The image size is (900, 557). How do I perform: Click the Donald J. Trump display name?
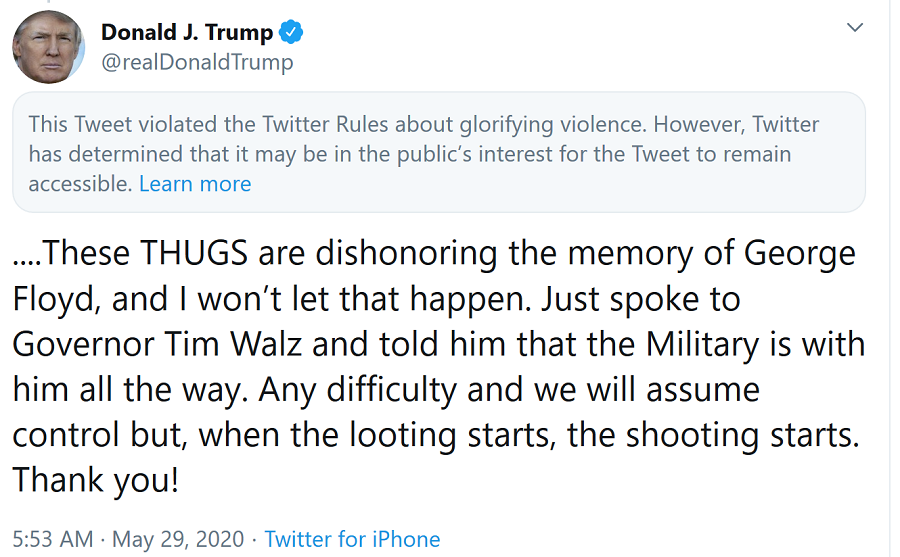click(x=186, y=33)
